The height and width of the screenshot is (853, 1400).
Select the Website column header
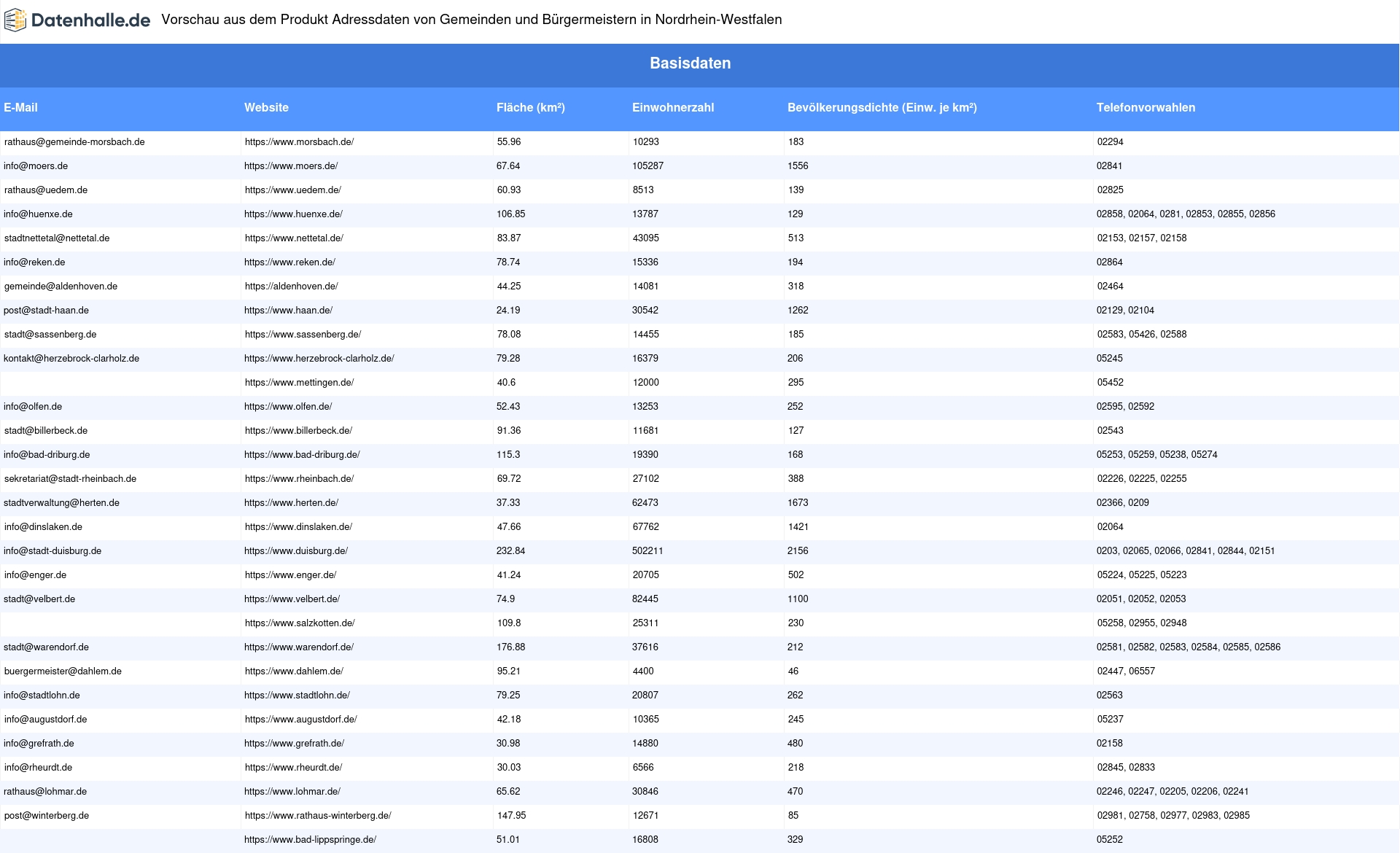click(x=266, y=108)
